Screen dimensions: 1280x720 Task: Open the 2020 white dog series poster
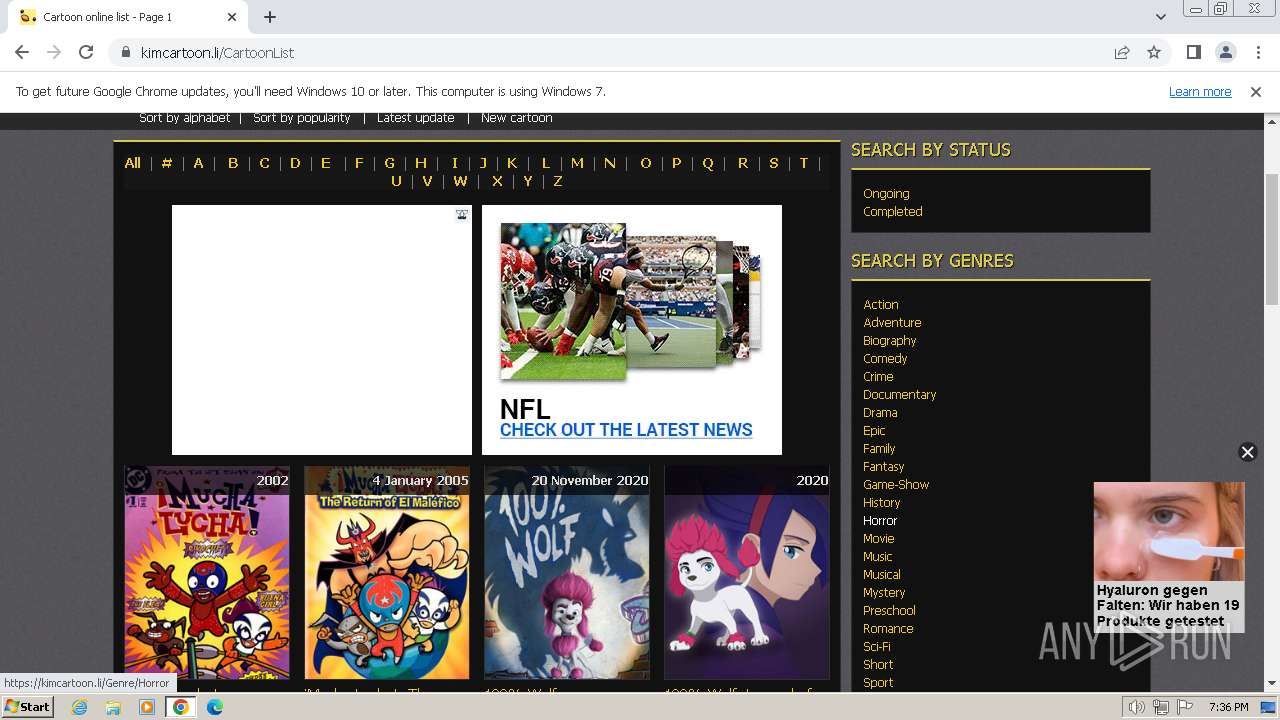point(747,573)
